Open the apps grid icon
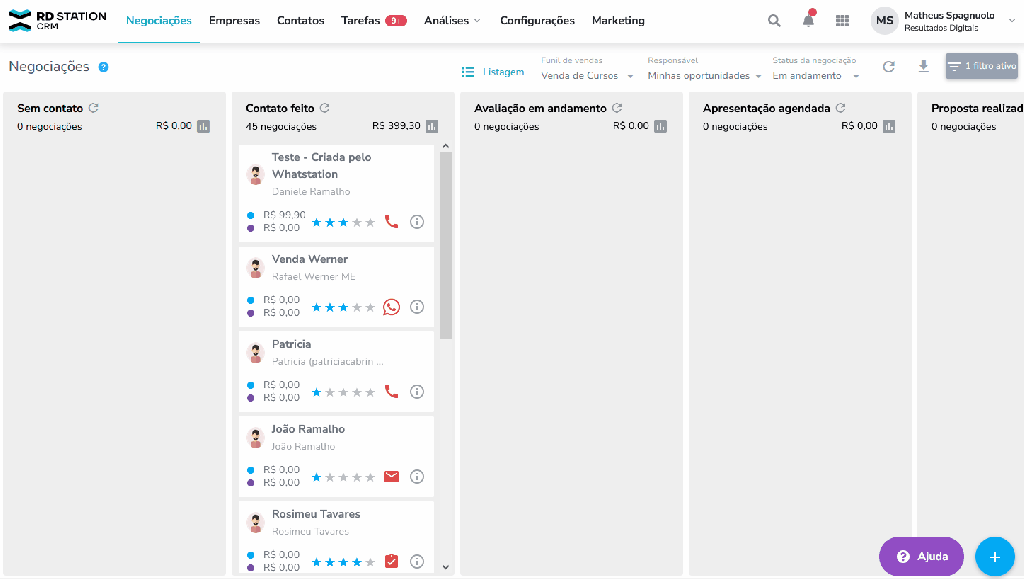 coord(842,21)
